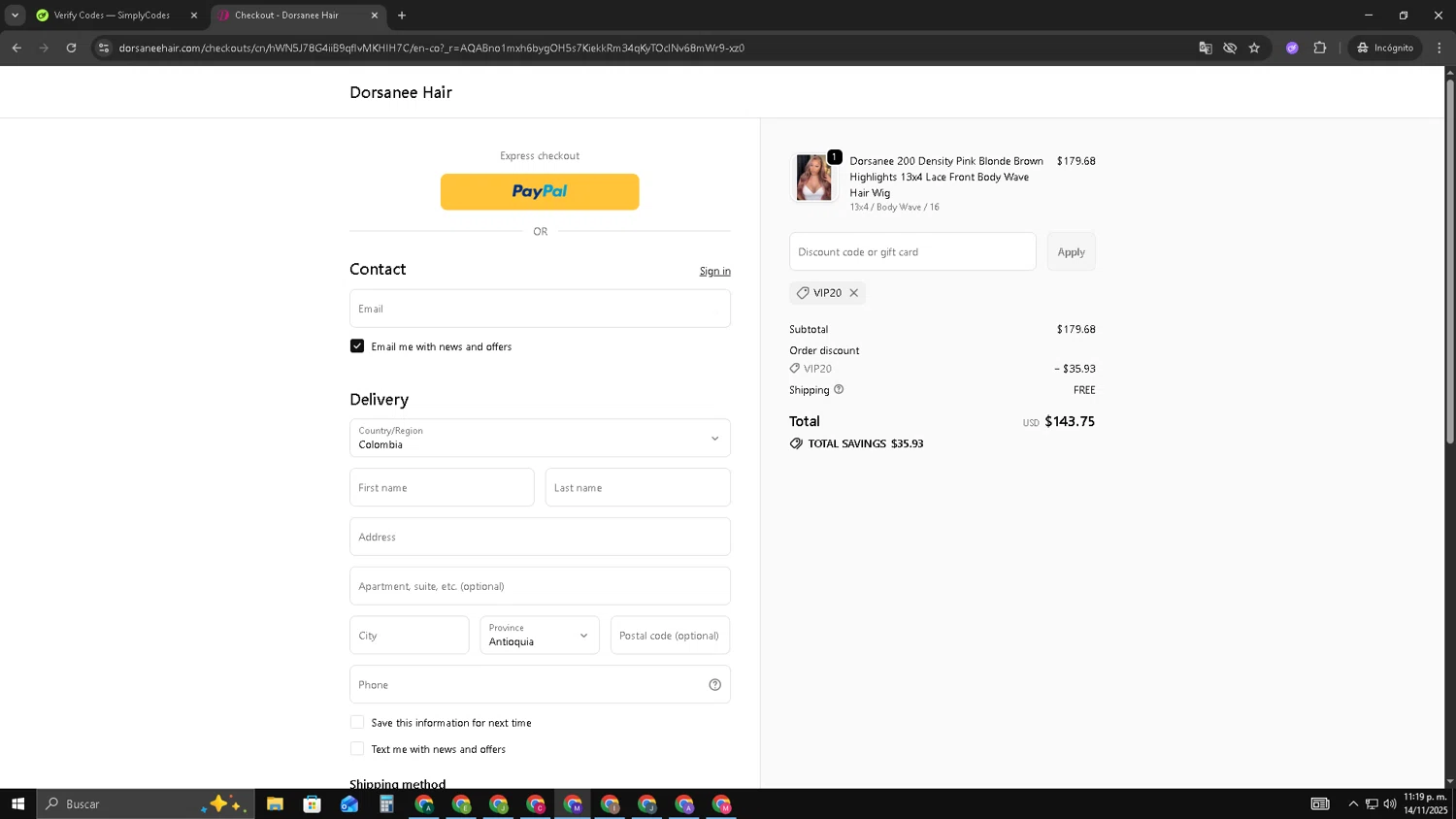
Task: Open the purple SimplyCodes extension icon
Action: (x=1292, y=48)
